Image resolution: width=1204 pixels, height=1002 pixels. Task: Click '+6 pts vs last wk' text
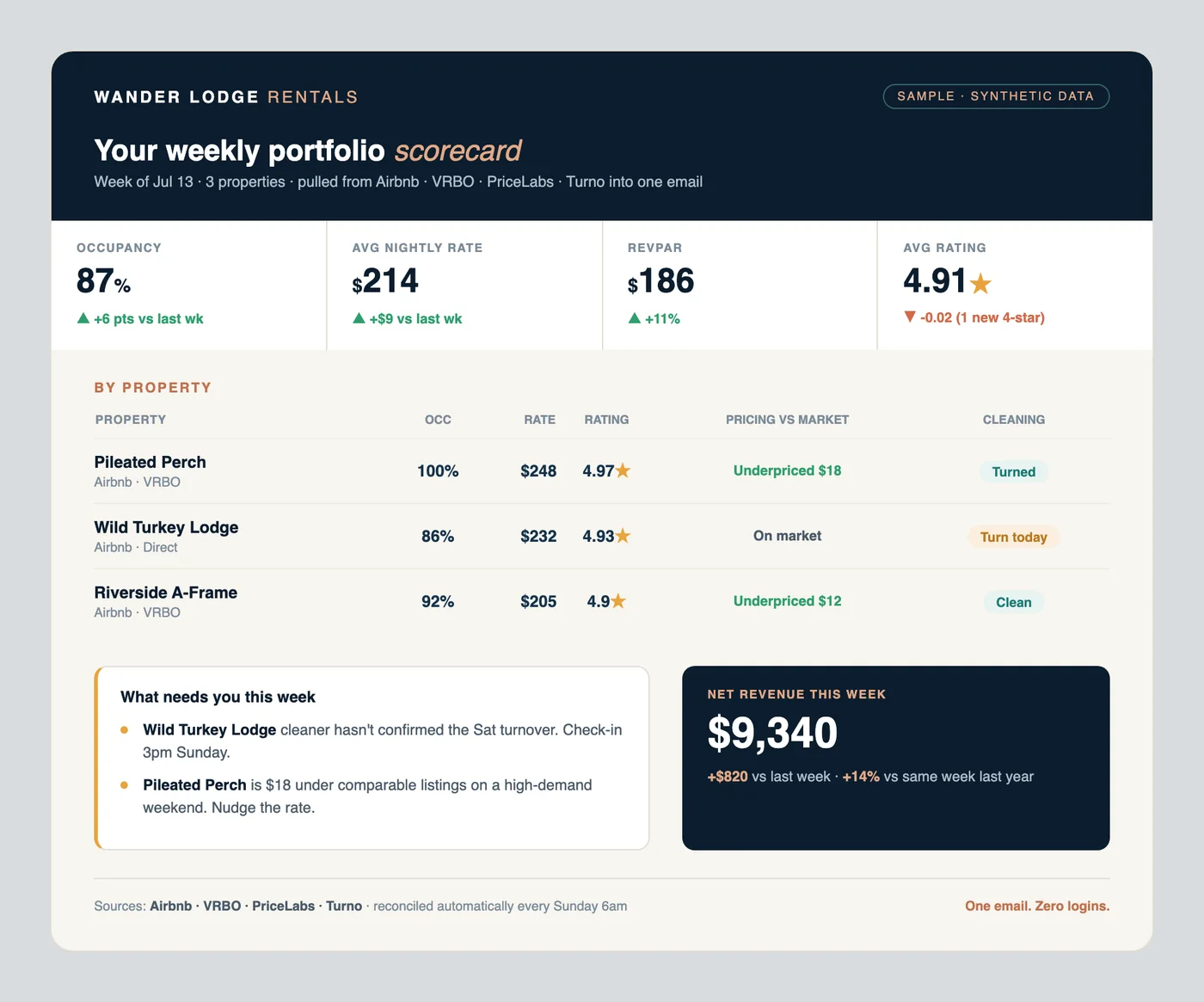point(149,318)
